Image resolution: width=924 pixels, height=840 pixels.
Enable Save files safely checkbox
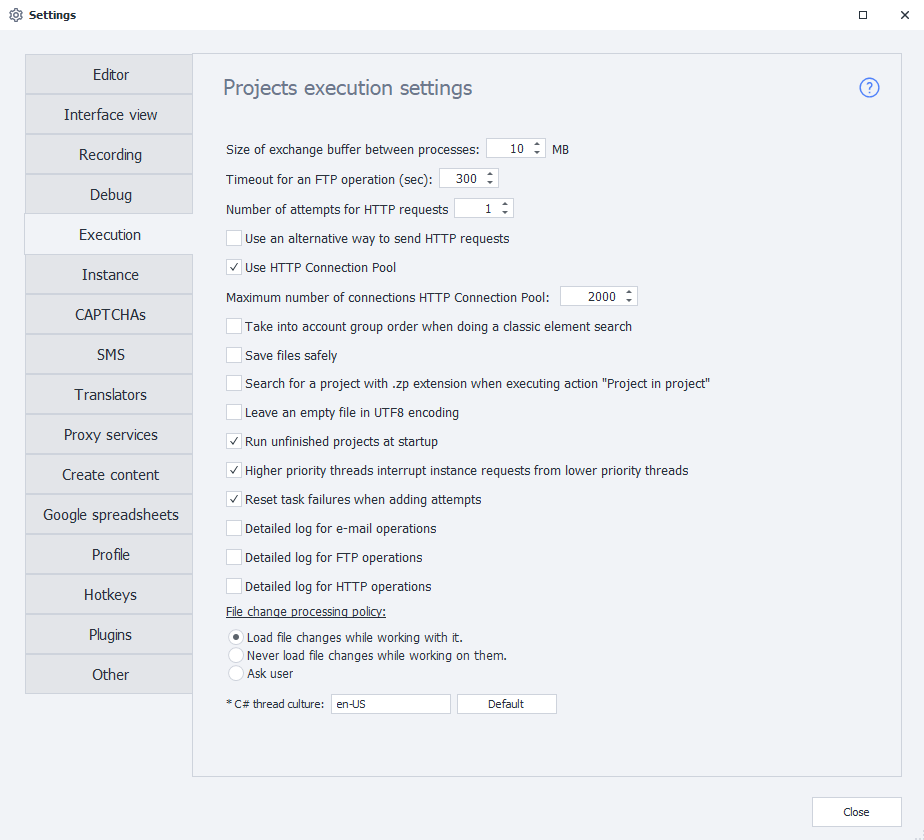(x=234, y=356)
